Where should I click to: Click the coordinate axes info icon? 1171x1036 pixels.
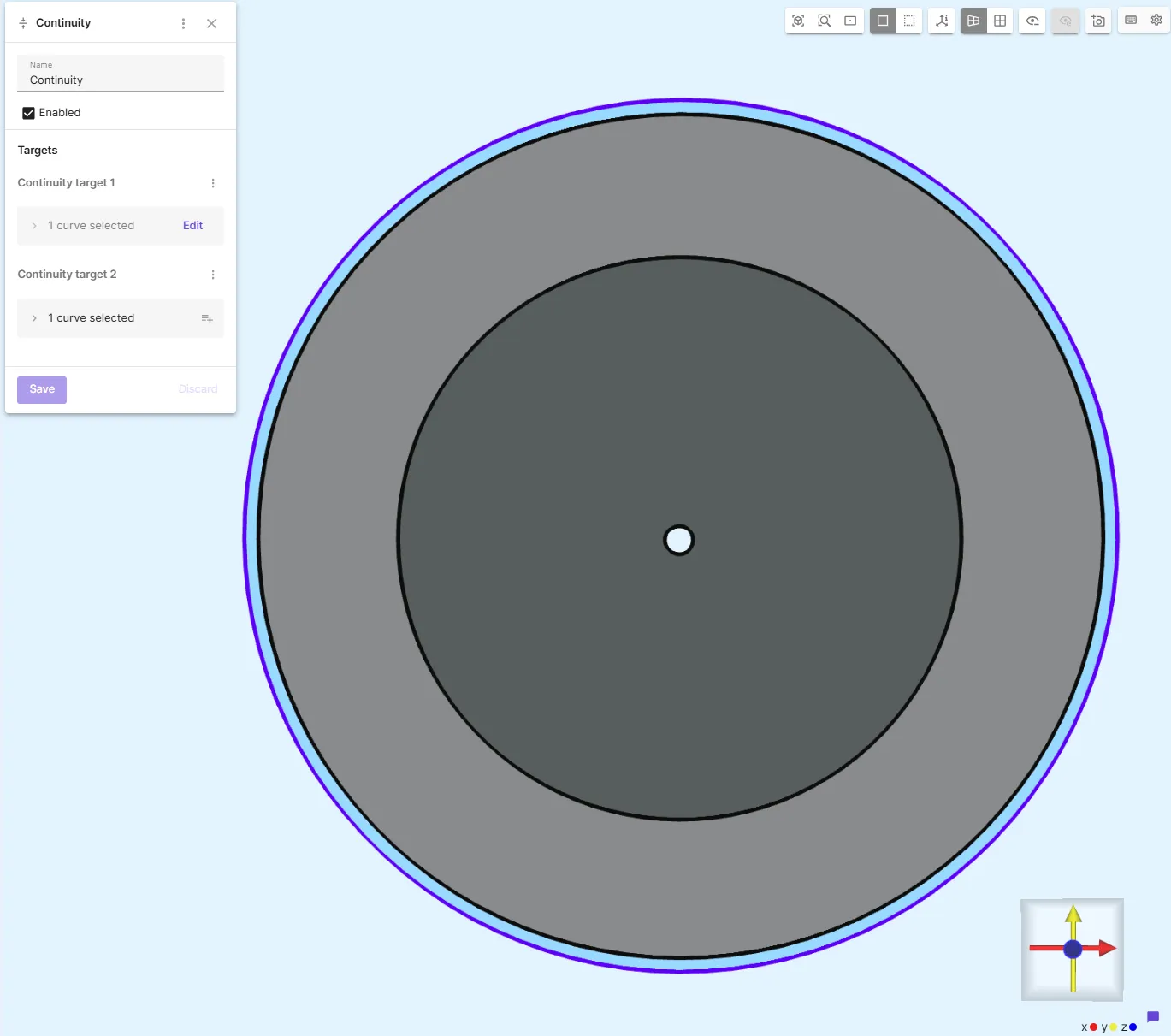[942, 21]
